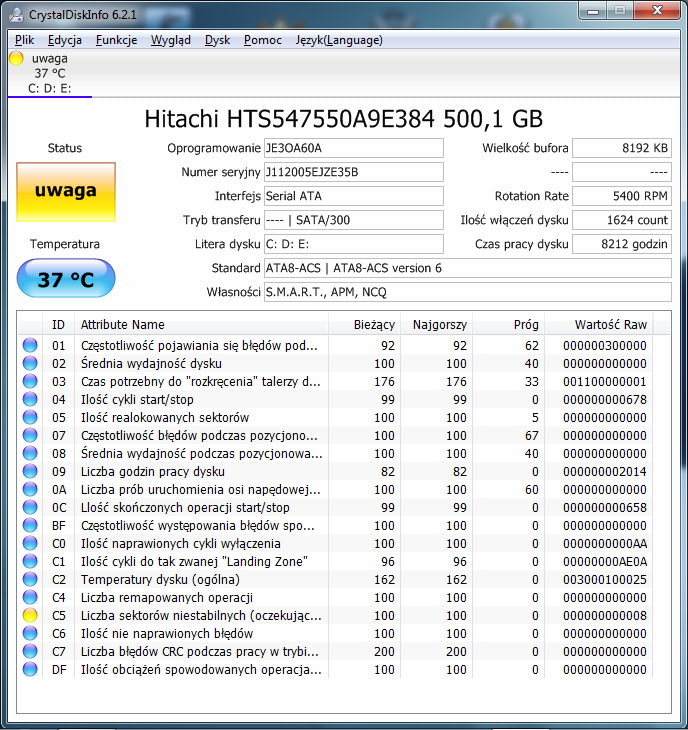Click the blue status icon for attribute 05
The image size is (688, 730).
[30, 417]
